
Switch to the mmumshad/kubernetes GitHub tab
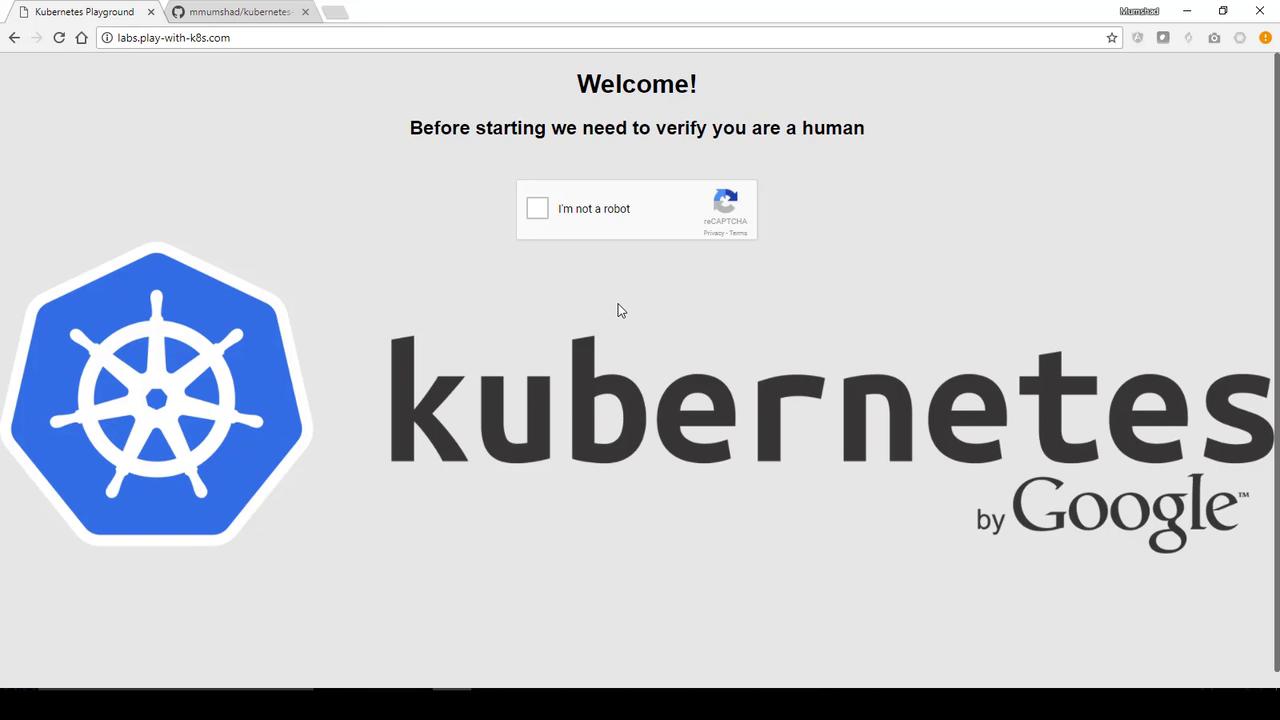(240, 12)
